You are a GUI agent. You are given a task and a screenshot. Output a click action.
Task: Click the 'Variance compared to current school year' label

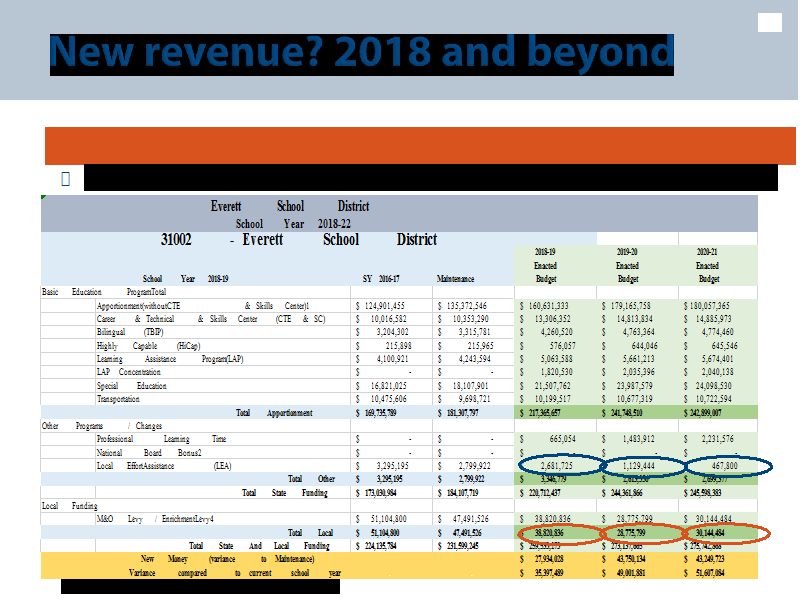point(235,573)
